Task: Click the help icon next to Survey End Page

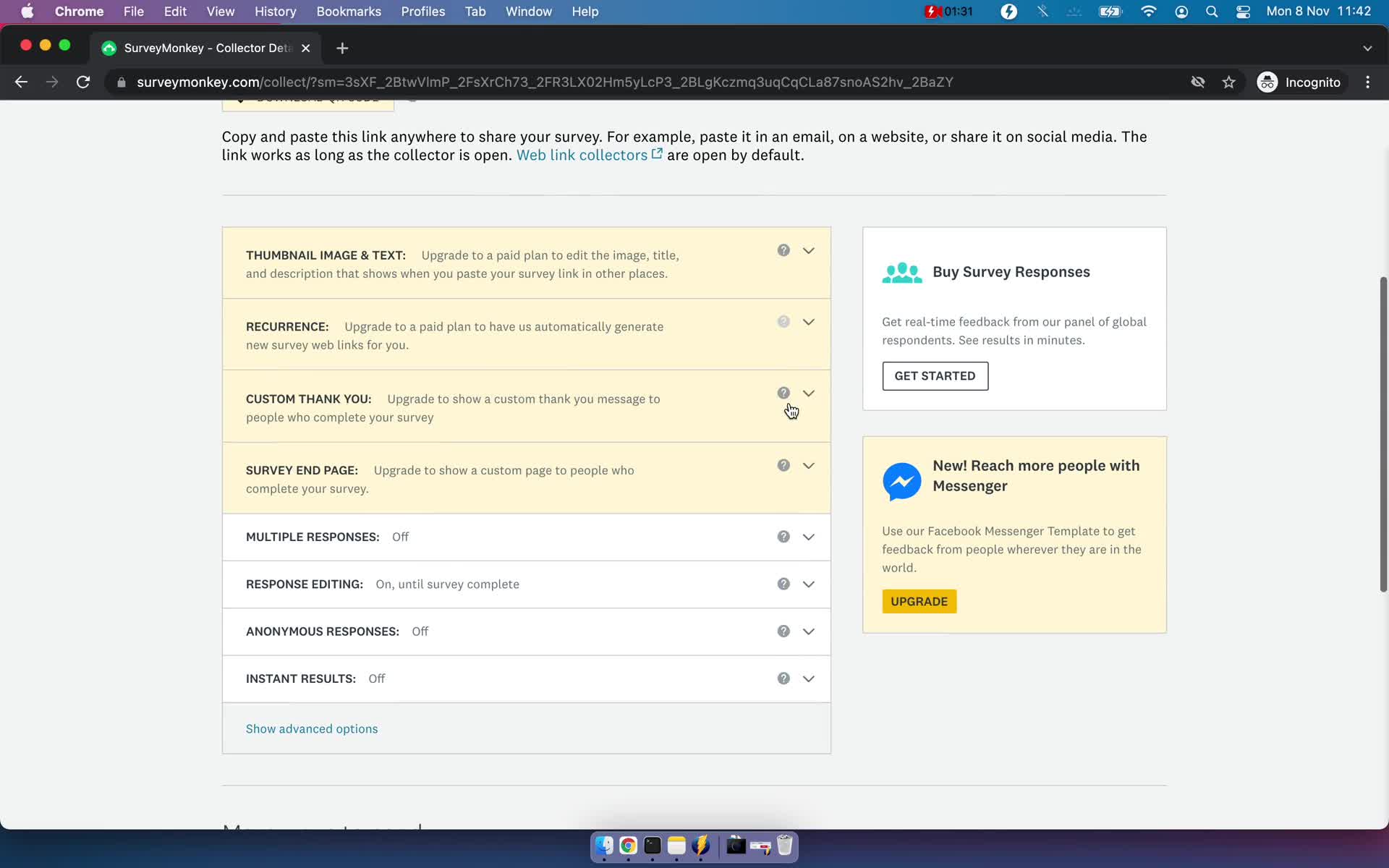Action: click(784, 465)
